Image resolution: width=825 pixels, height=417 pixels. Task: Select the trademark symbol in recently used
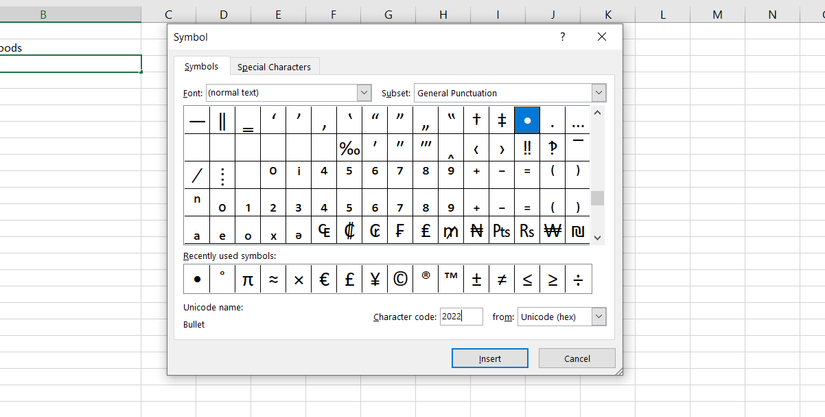tap(451, 278)
